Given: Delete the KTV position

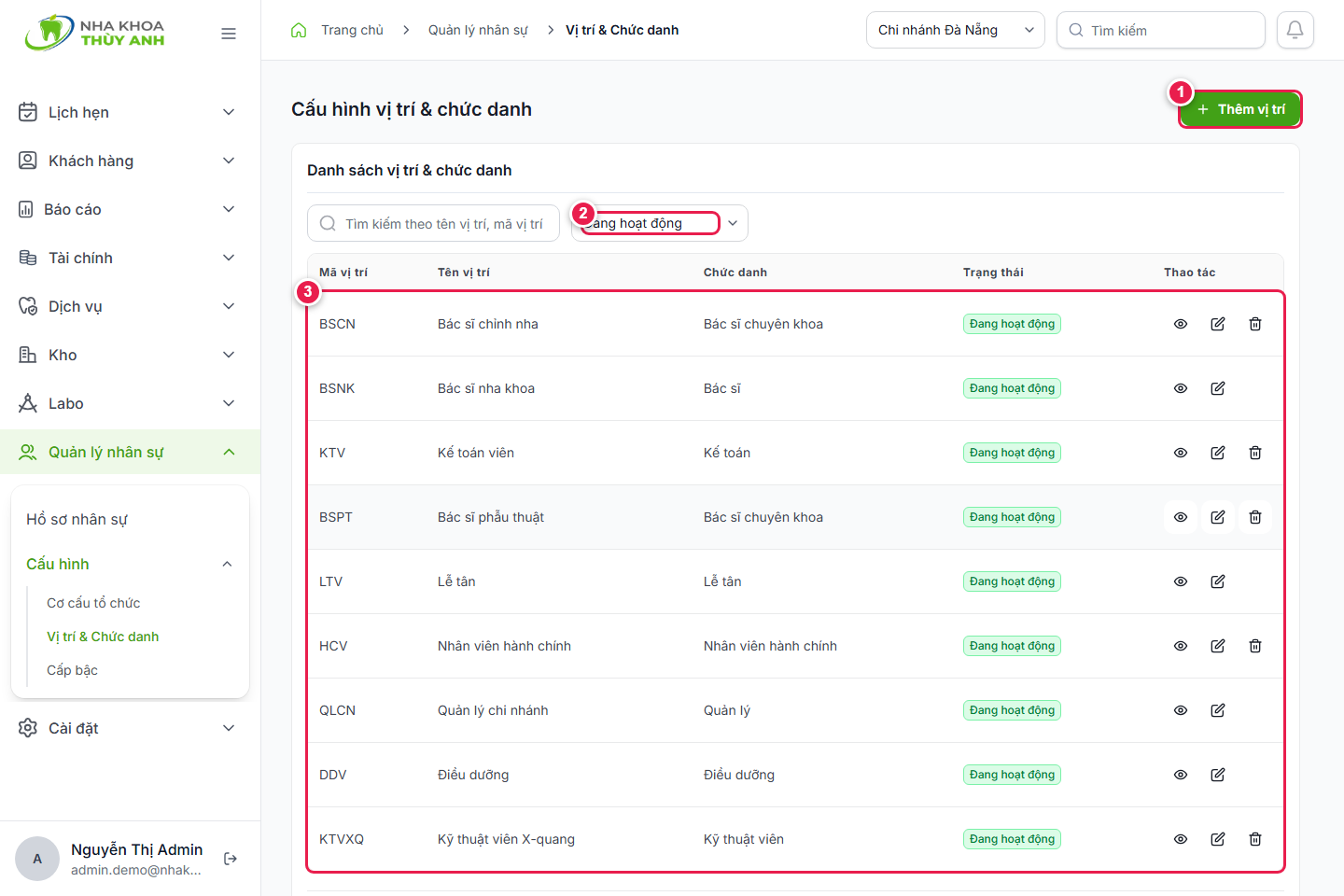Looking at the screenshot, I should coord(1255,453).
